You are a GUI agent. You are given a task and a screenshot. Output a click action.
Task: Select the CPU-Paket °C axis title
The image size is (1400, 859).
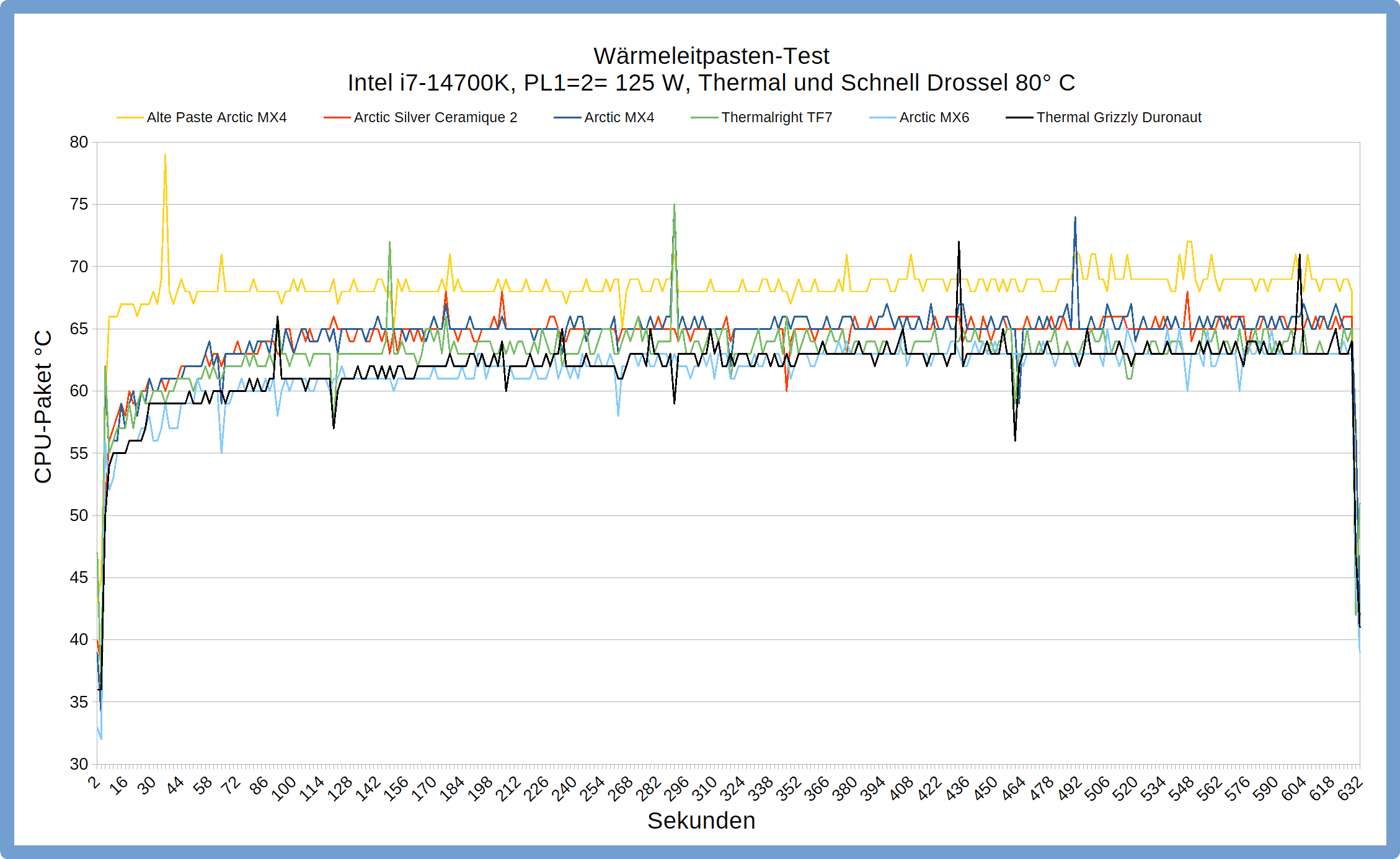coord(43,406)
